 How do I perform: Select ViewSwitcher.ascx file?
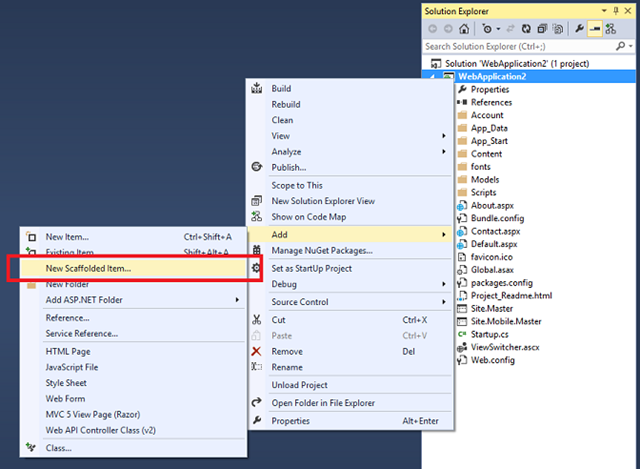[x=505, y=347]
